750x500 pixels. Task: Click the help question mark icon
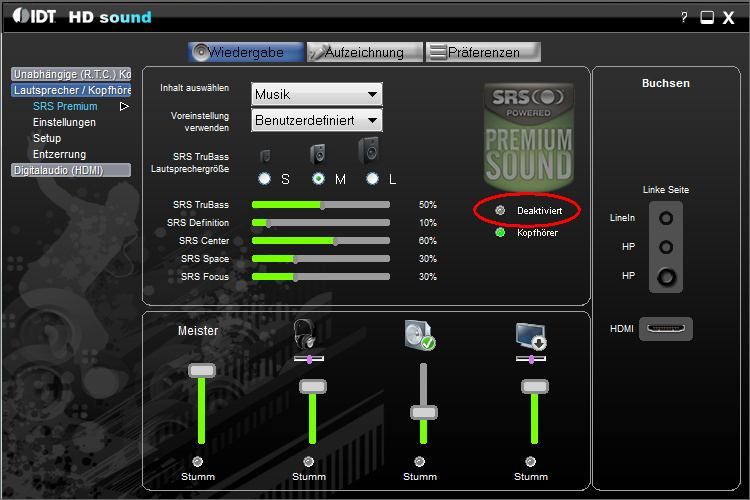pyautogui.click(x=684, y=17)
